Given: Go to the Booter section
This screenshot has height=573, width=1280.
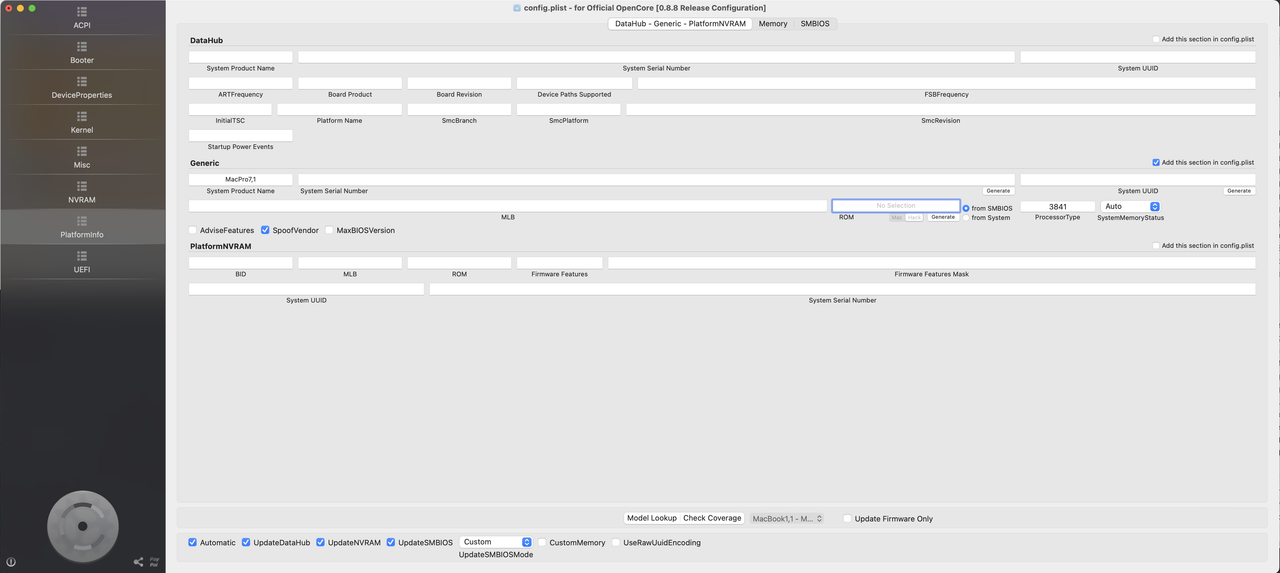Looking at the screenshot, I should pos(82,53).
